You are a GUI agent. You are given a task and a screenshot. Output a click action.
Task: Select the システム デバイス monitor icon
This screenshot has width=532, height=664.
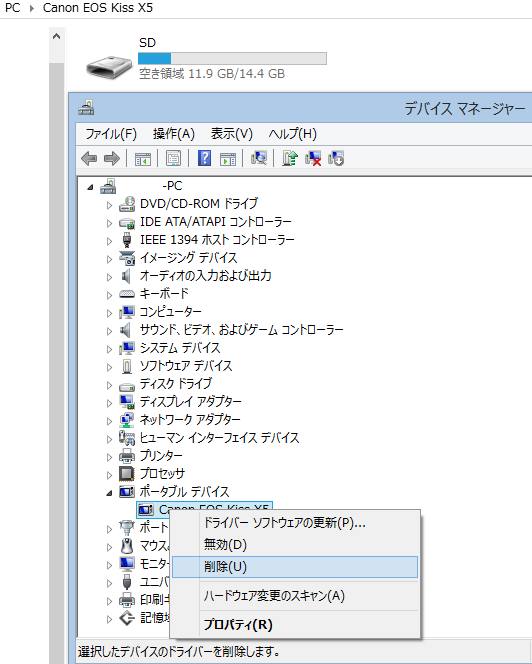[127, 348]
